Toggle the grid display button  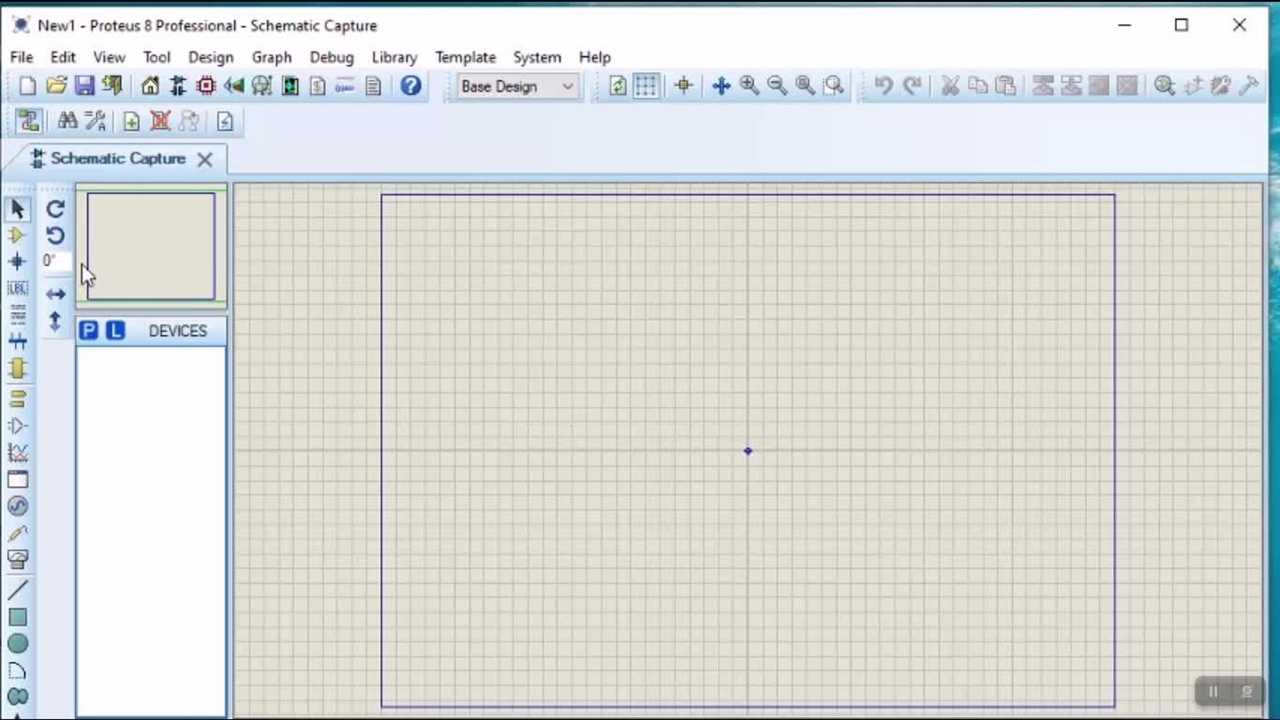646,86
